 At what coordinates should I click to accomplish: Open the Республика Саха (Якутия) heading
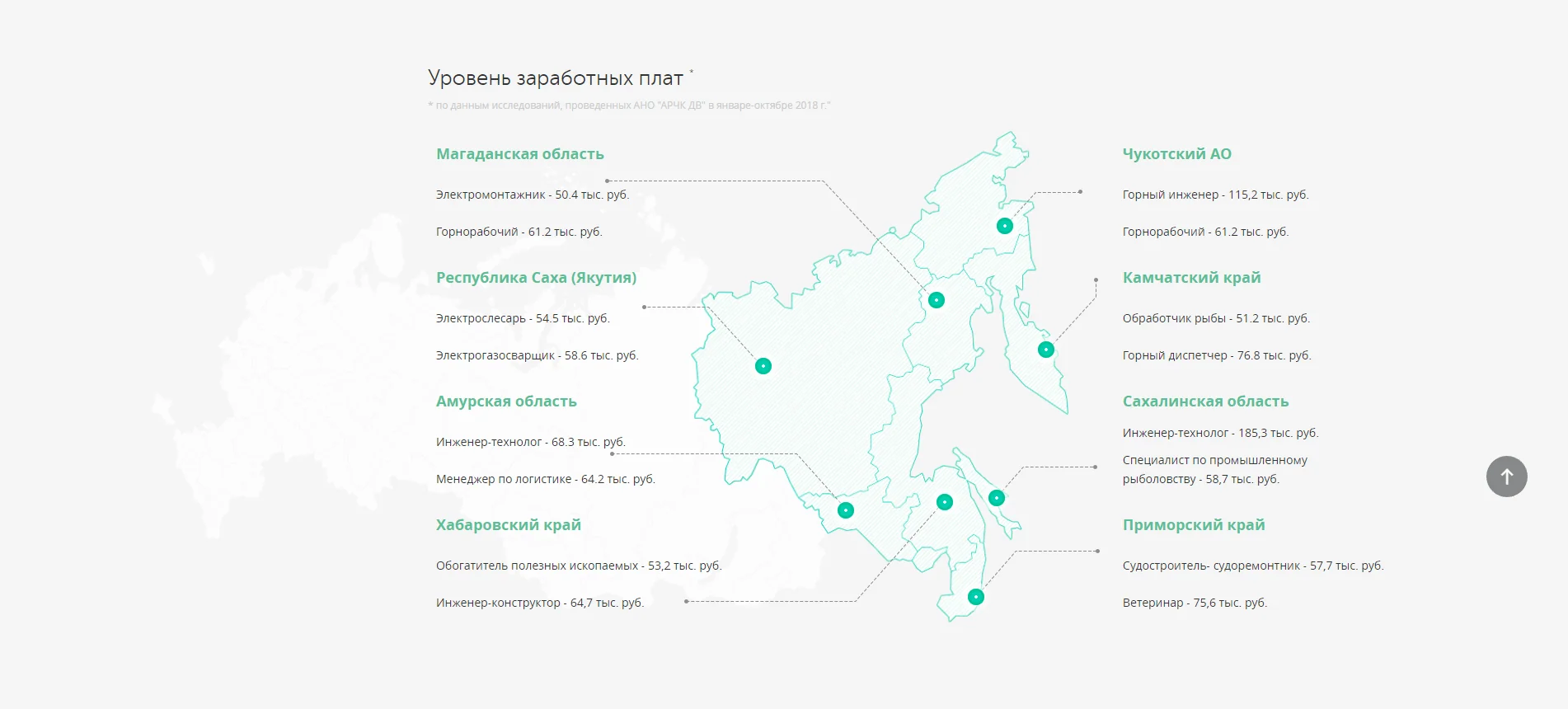tap(536, 278)
